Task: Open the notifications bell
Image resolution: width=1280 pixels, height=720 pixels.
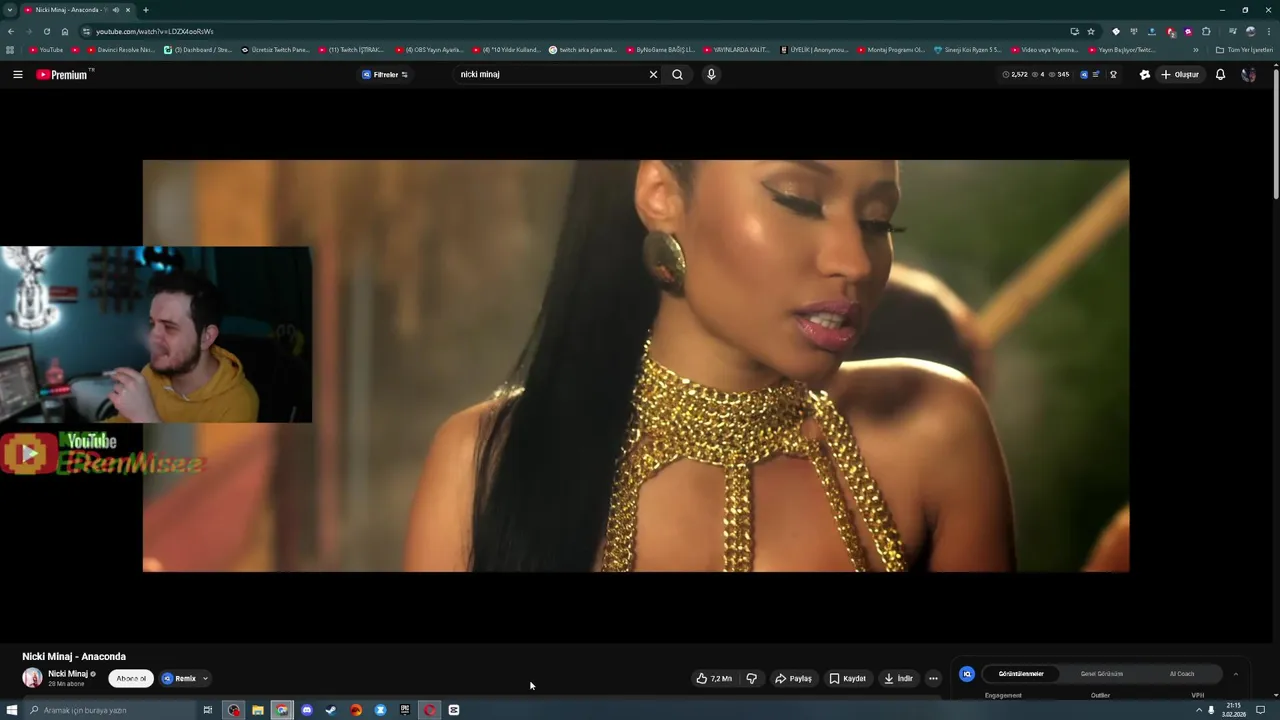Action: (1220, 74)
